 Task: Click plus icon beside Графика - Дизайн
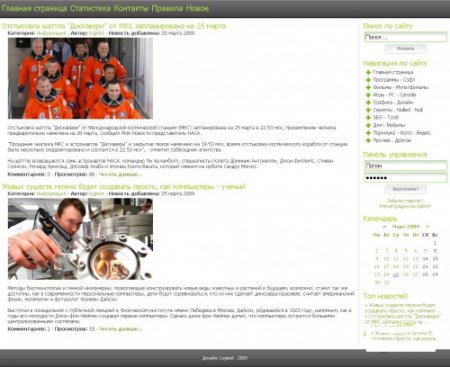tap(368, 102)
